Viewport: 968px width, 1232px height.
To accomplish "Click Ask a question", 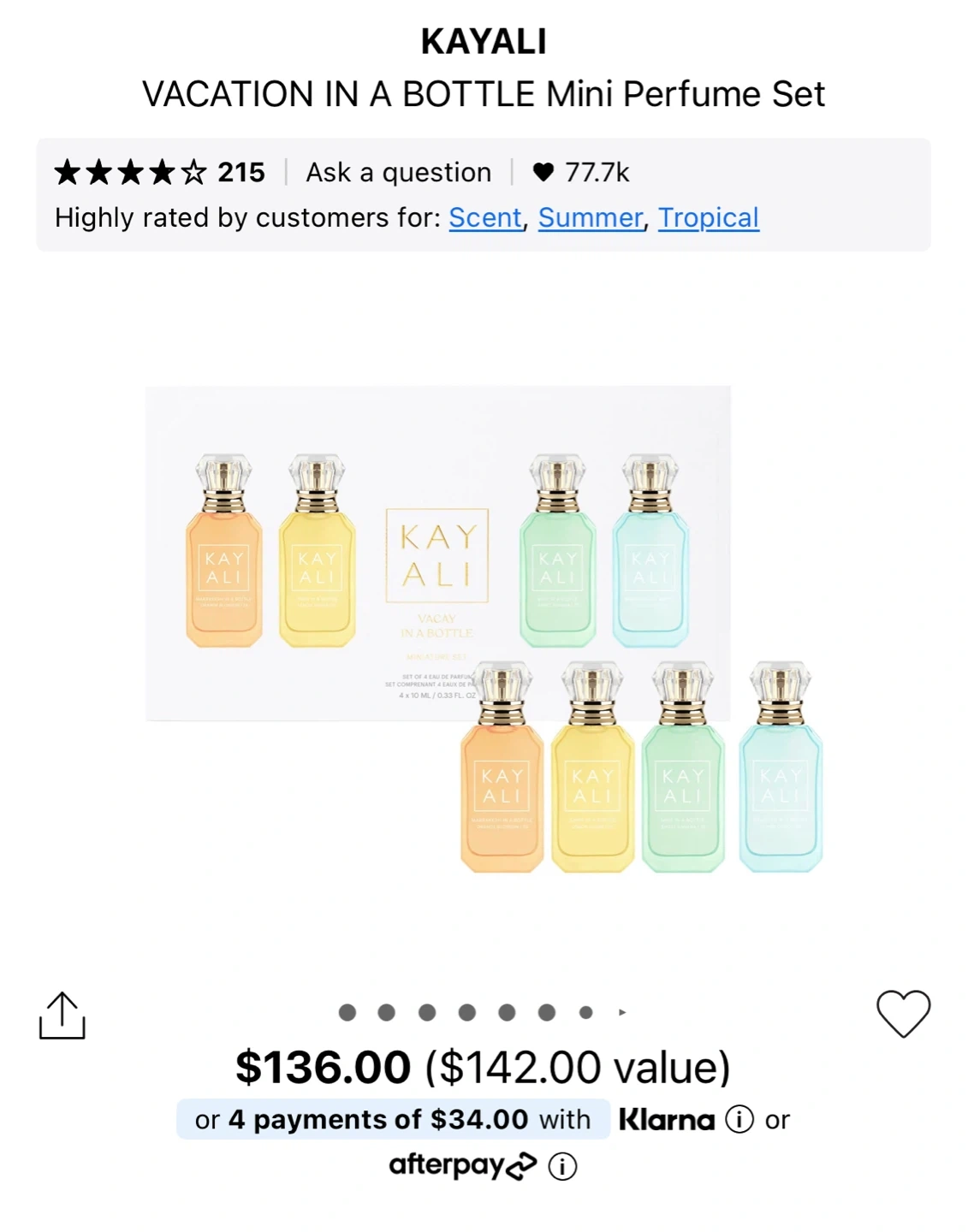I will 399,173.
